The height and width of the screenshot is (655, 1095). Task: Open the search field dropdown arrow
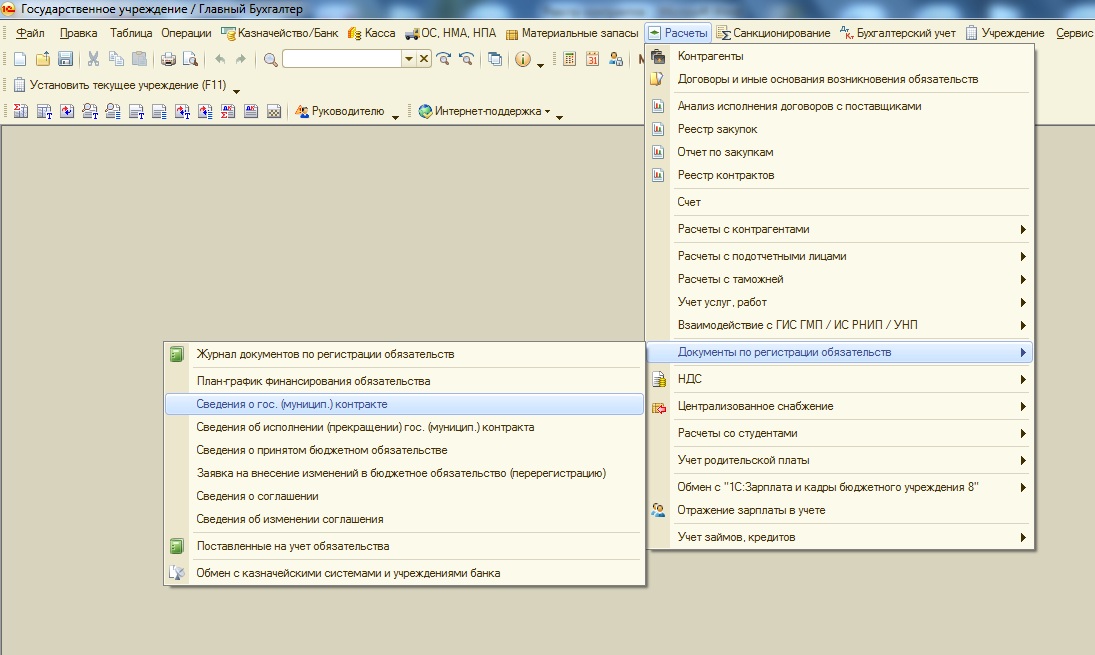(x=408, y=59)
